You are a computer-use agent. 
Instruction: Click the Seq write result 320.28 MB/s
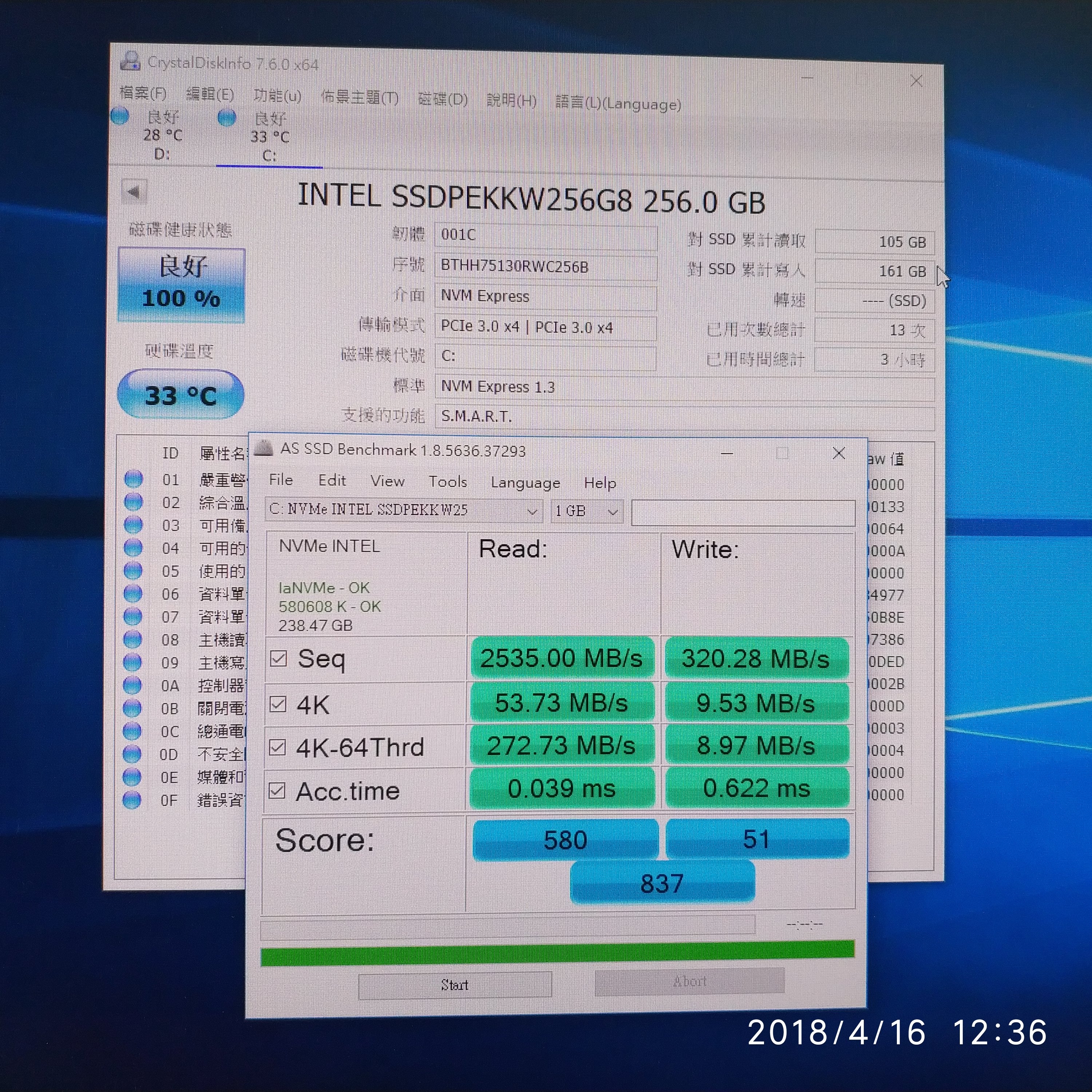tap(756, 658)
